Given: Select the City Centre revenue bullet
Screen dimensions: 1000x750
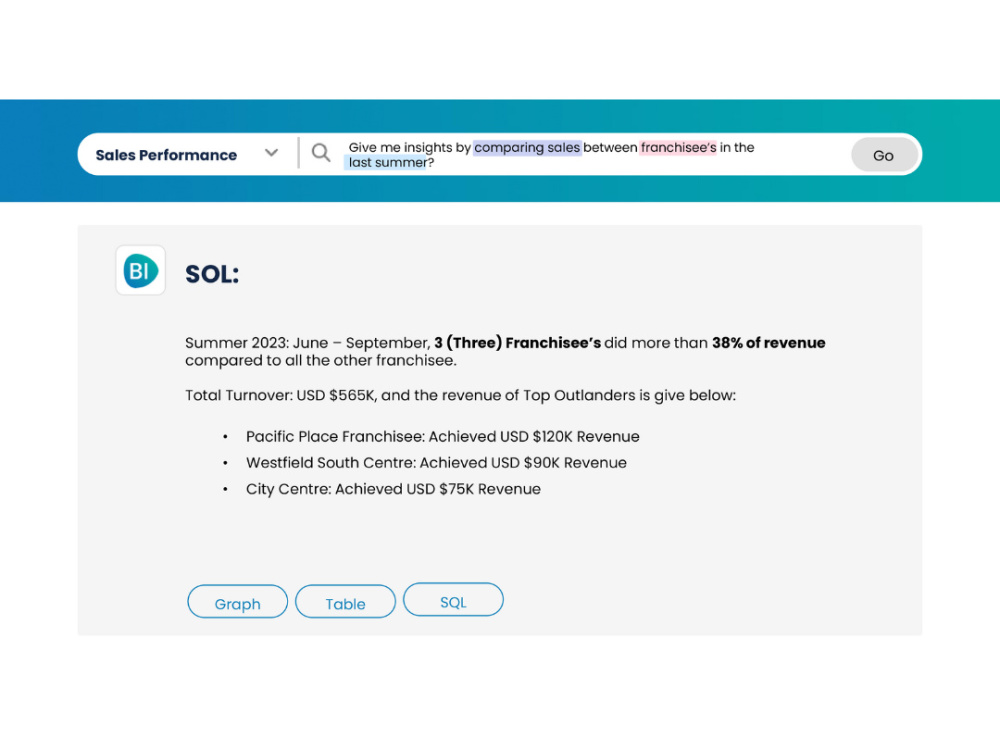Looking at the screenshot, I should [x=393, y=489].
